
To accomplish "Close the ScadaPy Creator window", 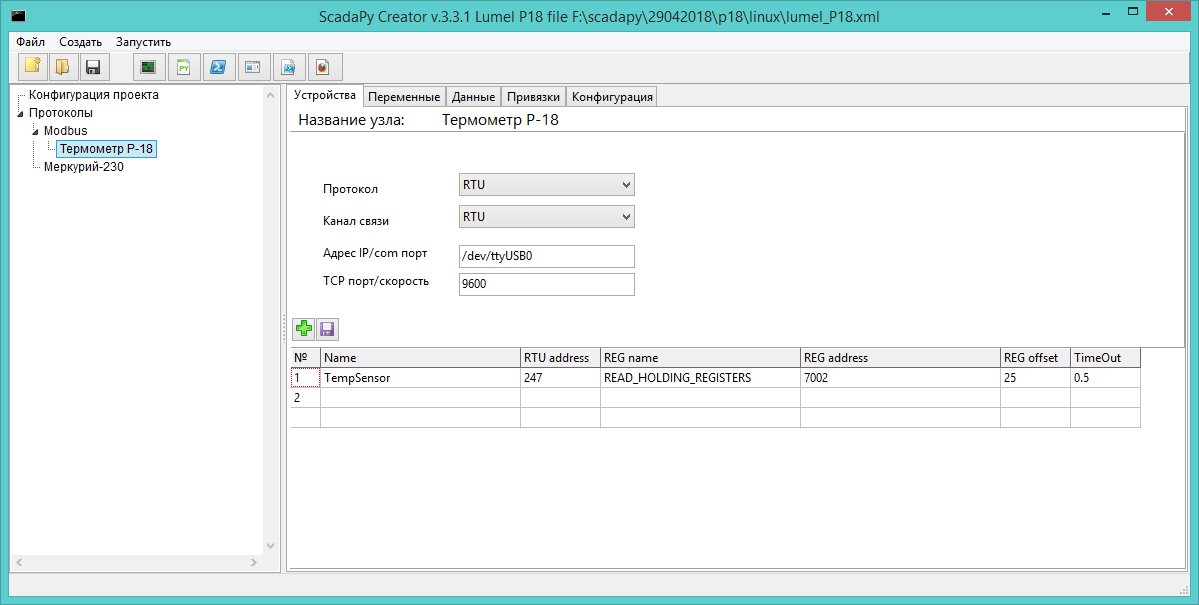I will 1168,11.
